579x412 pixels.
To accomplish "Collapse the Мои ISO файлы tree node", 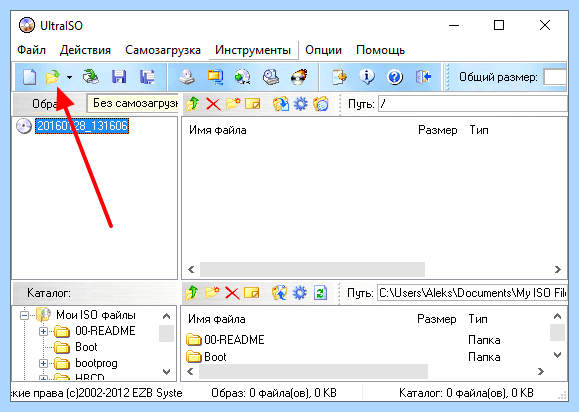I will click(x=24, y=315).
